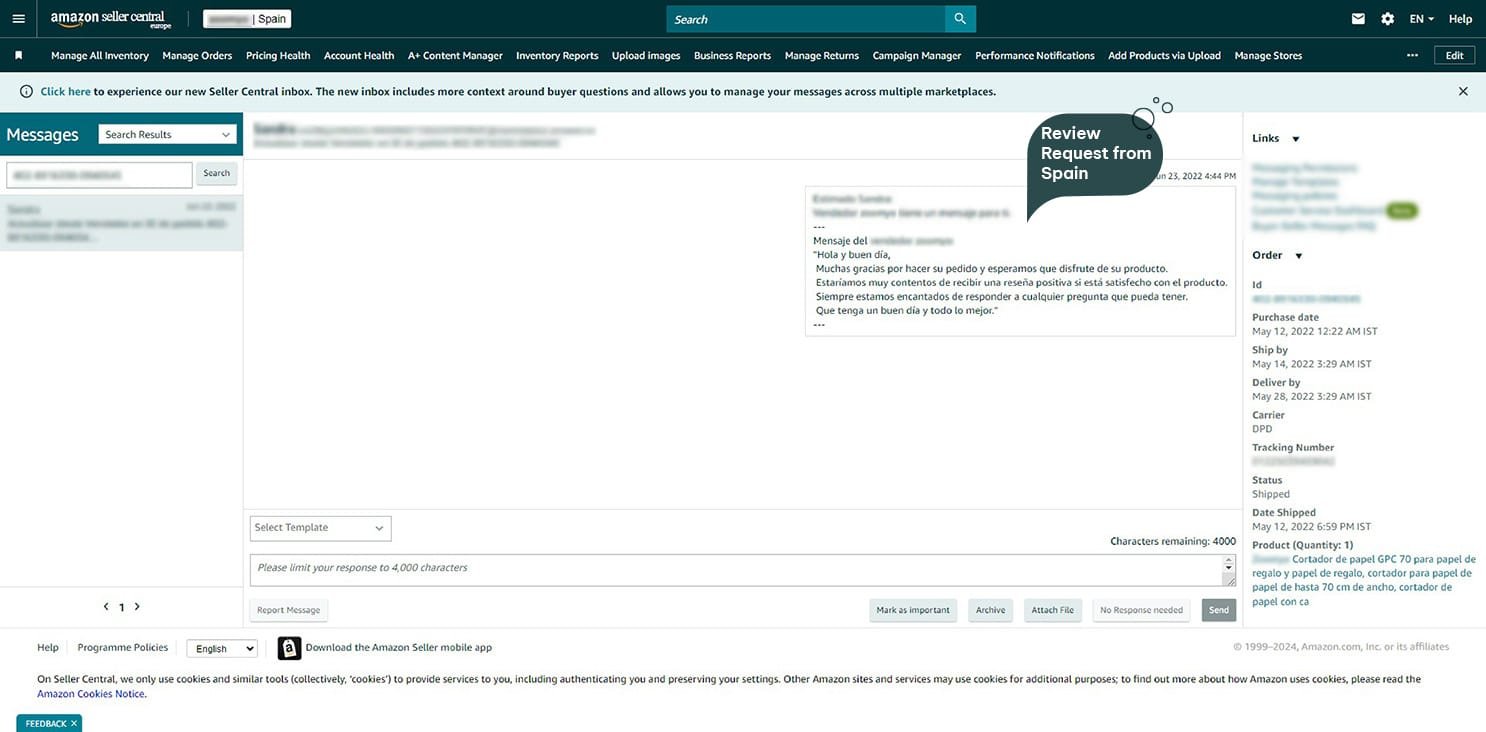
Task: Open the mail messages icon
Action: (1358, 19)
